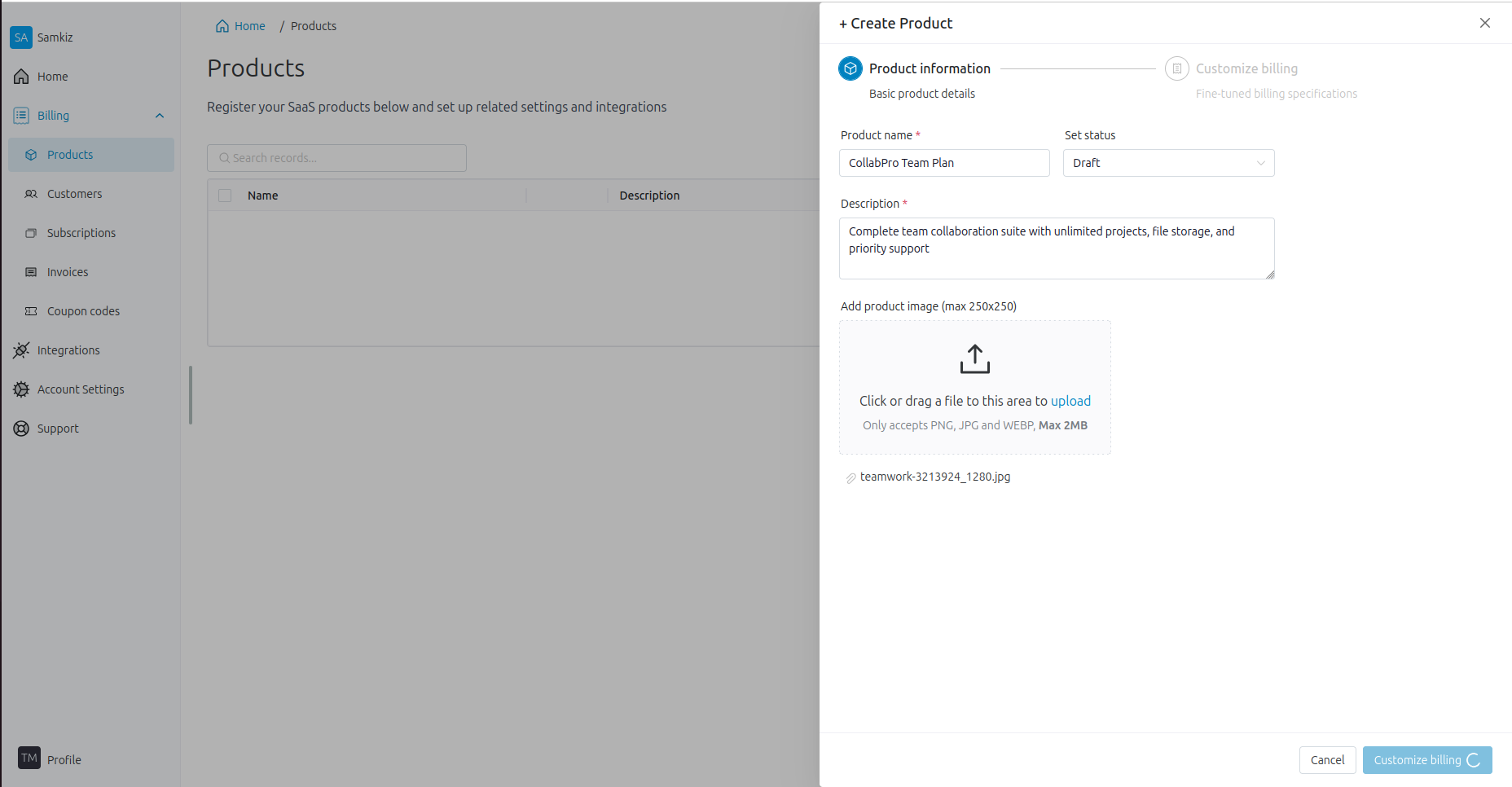Open the Subscriptions menu item
The width and height of the screenshot is (1512, 787).
tap(81, 233)
